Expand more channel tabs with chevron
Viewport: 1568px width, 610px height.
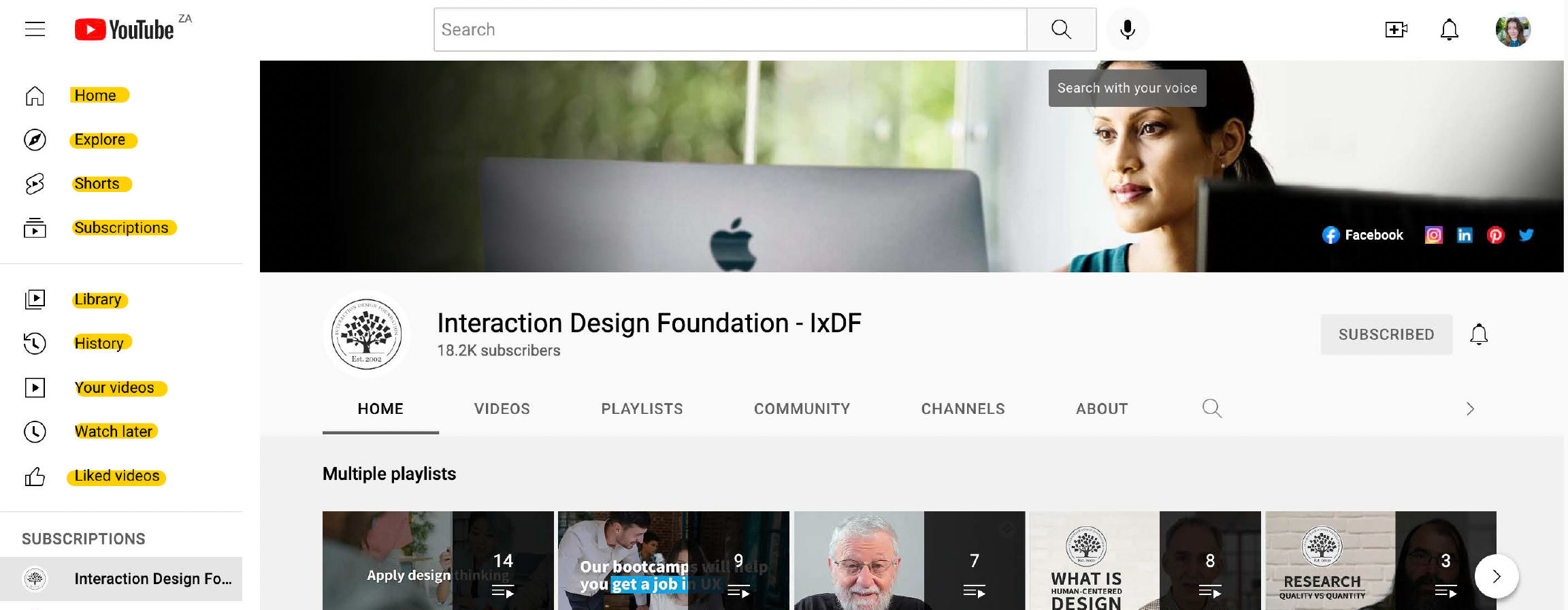[1470, 408]
